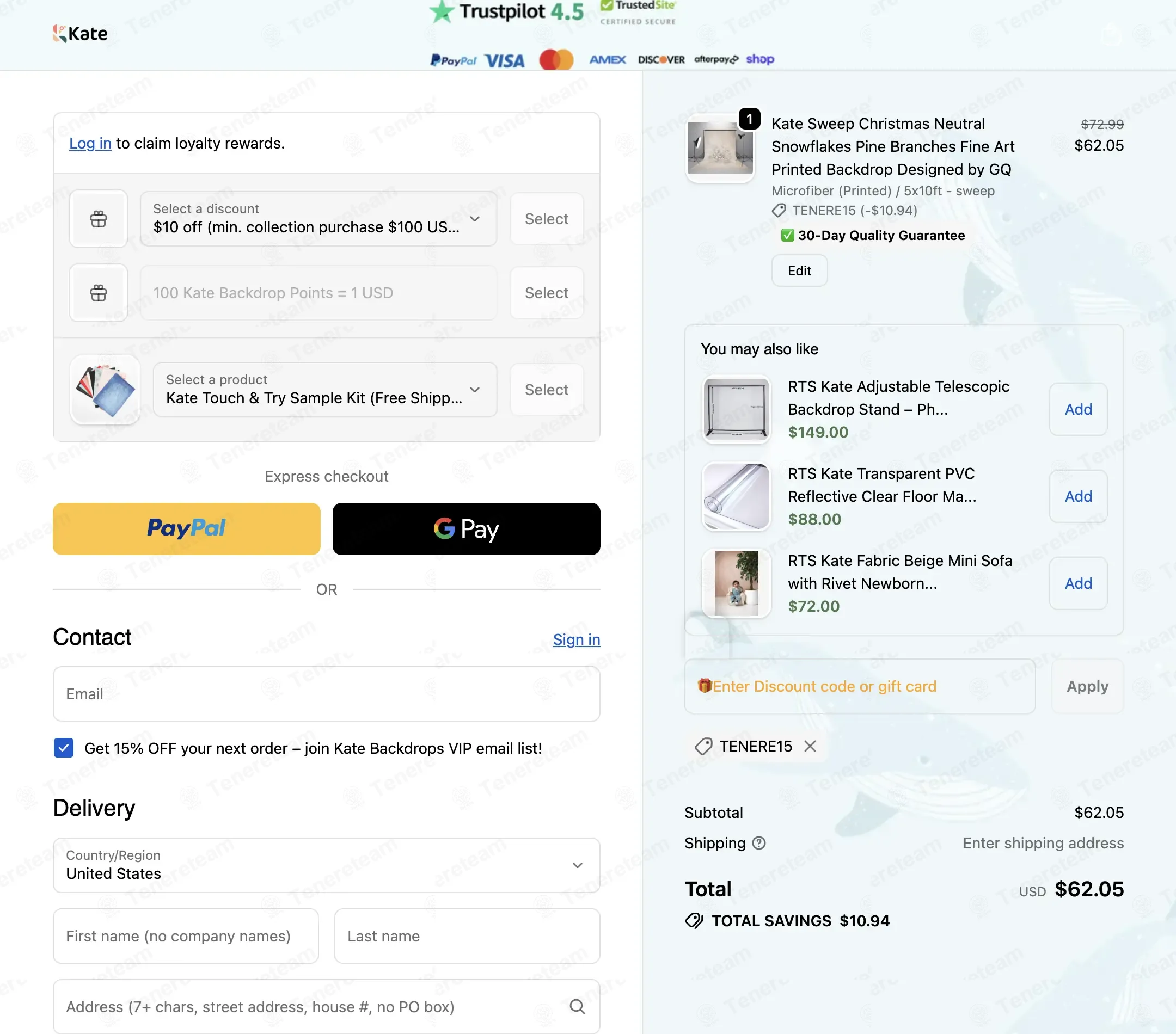Click the 'Microfiber (Printed) / 5x10ft - sweep' variant text
Image resolution: width=1176 pixels, height=1034 pixels.
883,191
